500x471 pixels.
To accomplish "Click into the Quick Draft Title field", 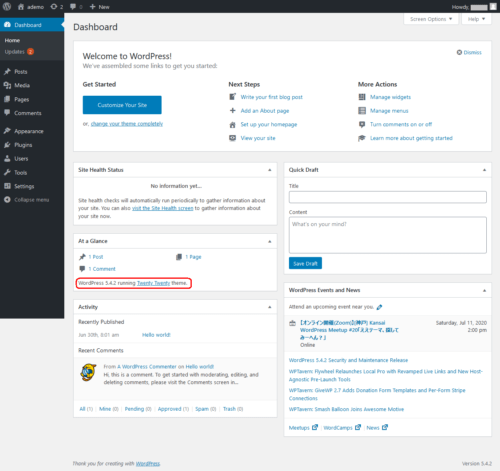I will 388,197.
